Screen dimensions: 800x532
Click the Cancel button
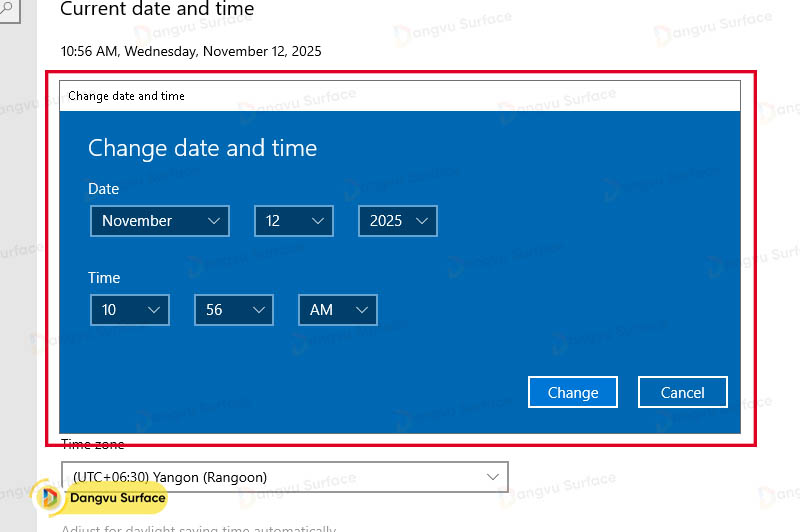pos(683,392)
